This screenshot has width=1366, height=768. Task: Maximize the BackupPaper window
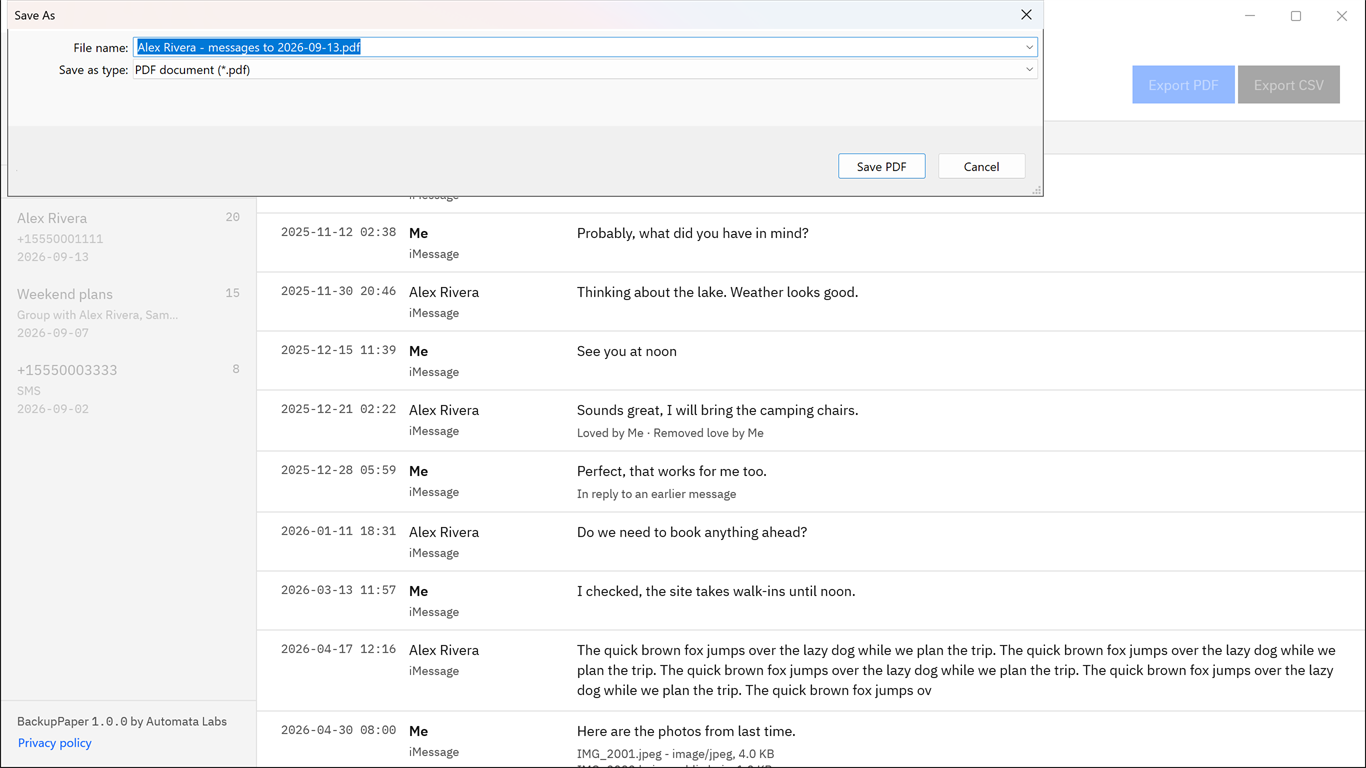1296,16
